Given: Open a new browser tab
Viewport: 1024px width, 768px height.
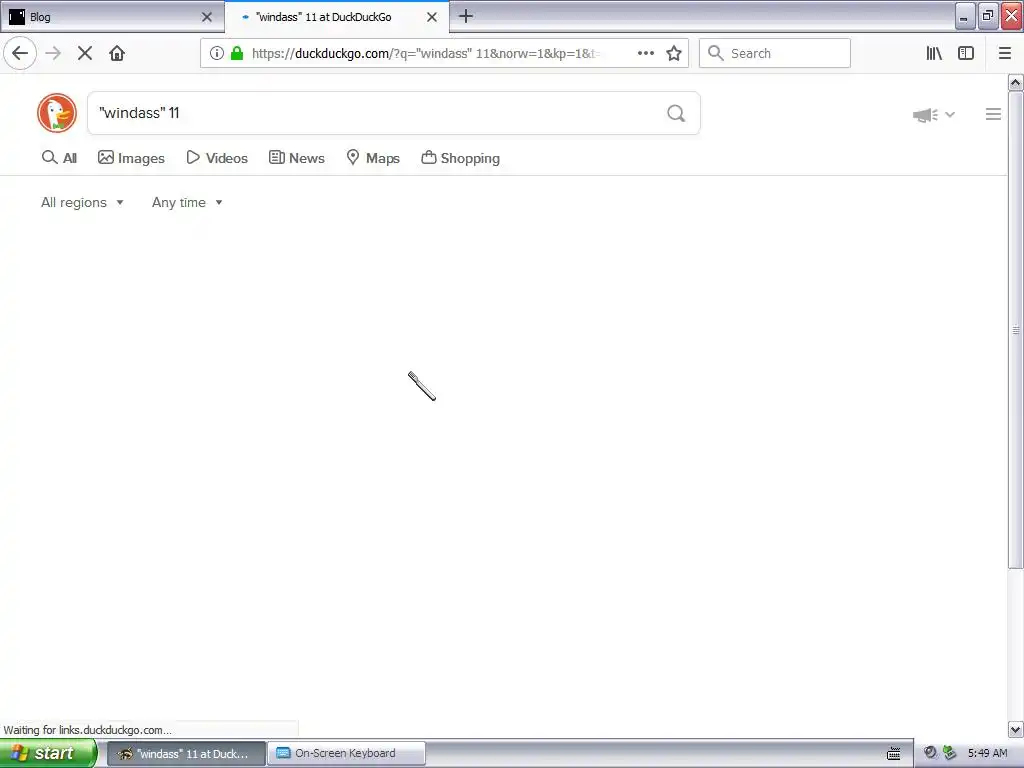Looking at the screenshot, I should pos(466,16).
